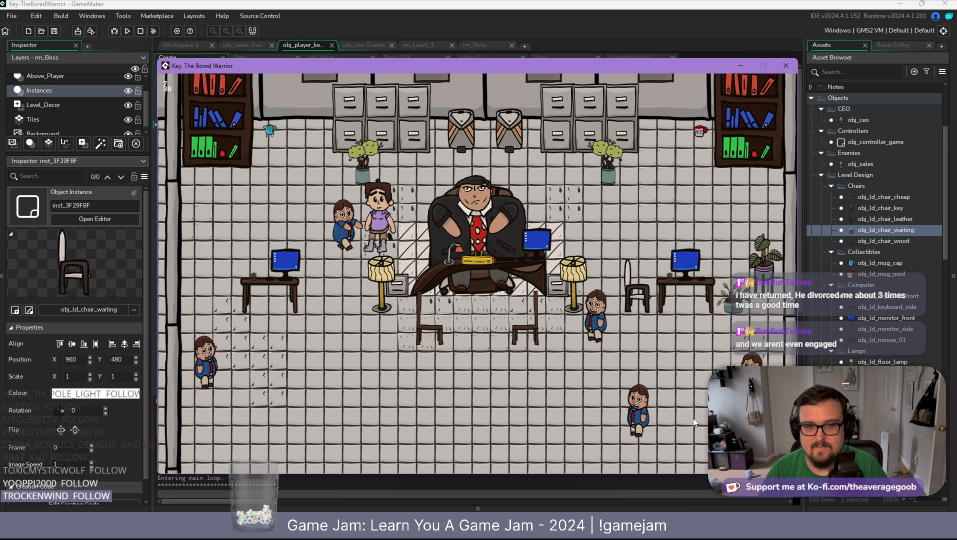Click the Clean project toolbar icon
The width and height of the screenshot is (957, 540).
tap(153, 31)
